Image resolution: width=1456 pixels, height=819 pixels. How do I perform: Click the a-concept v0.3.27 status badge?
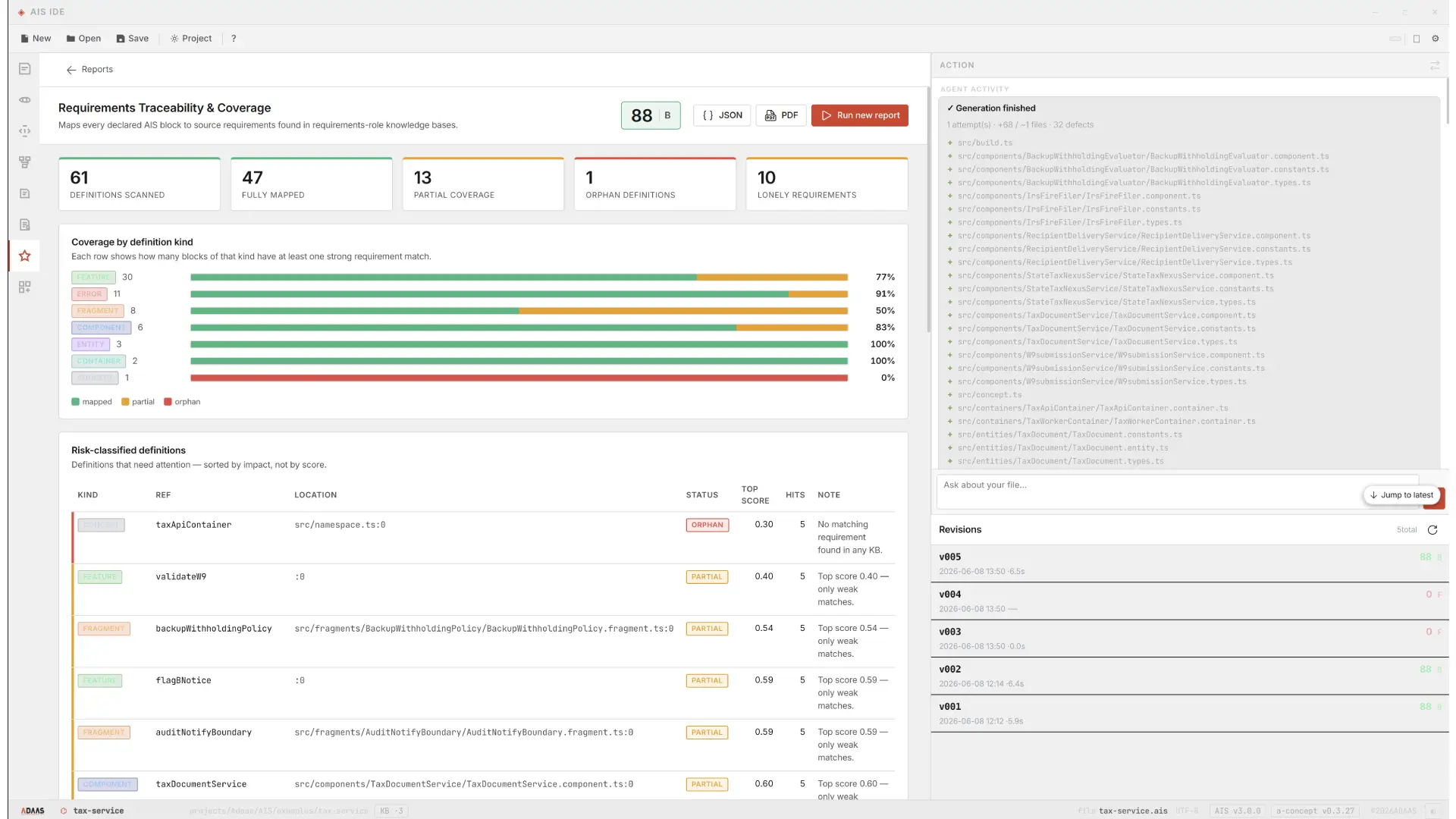(x=1315, y=811)
